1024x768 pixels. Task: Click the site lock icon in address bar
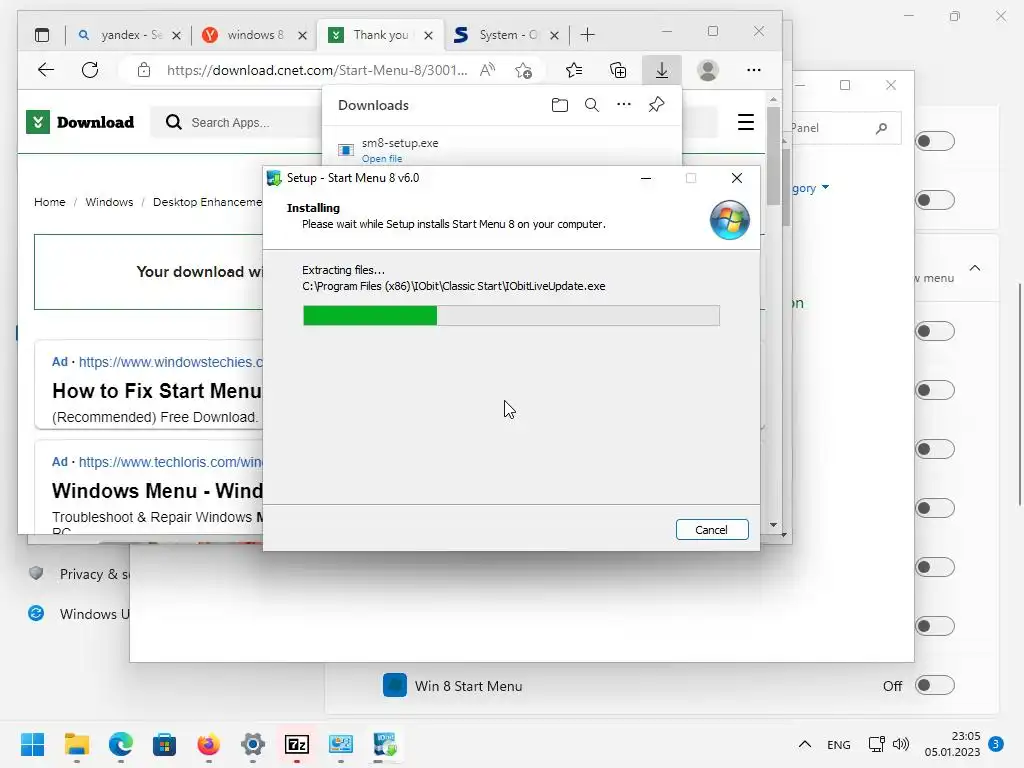click(144, 70)
